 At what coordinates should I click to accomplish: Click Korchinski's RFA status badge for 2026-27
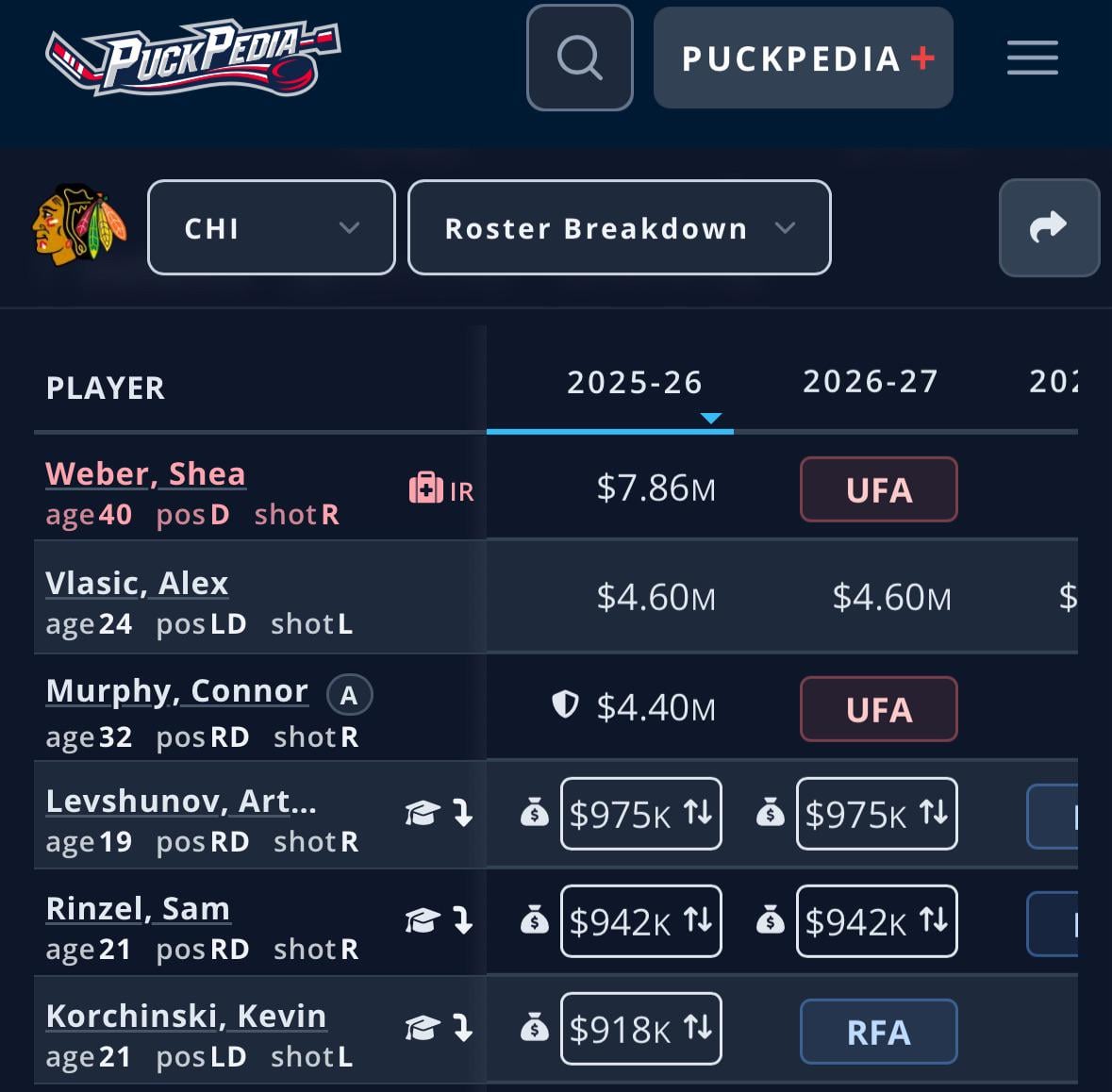click(878, 1032)
